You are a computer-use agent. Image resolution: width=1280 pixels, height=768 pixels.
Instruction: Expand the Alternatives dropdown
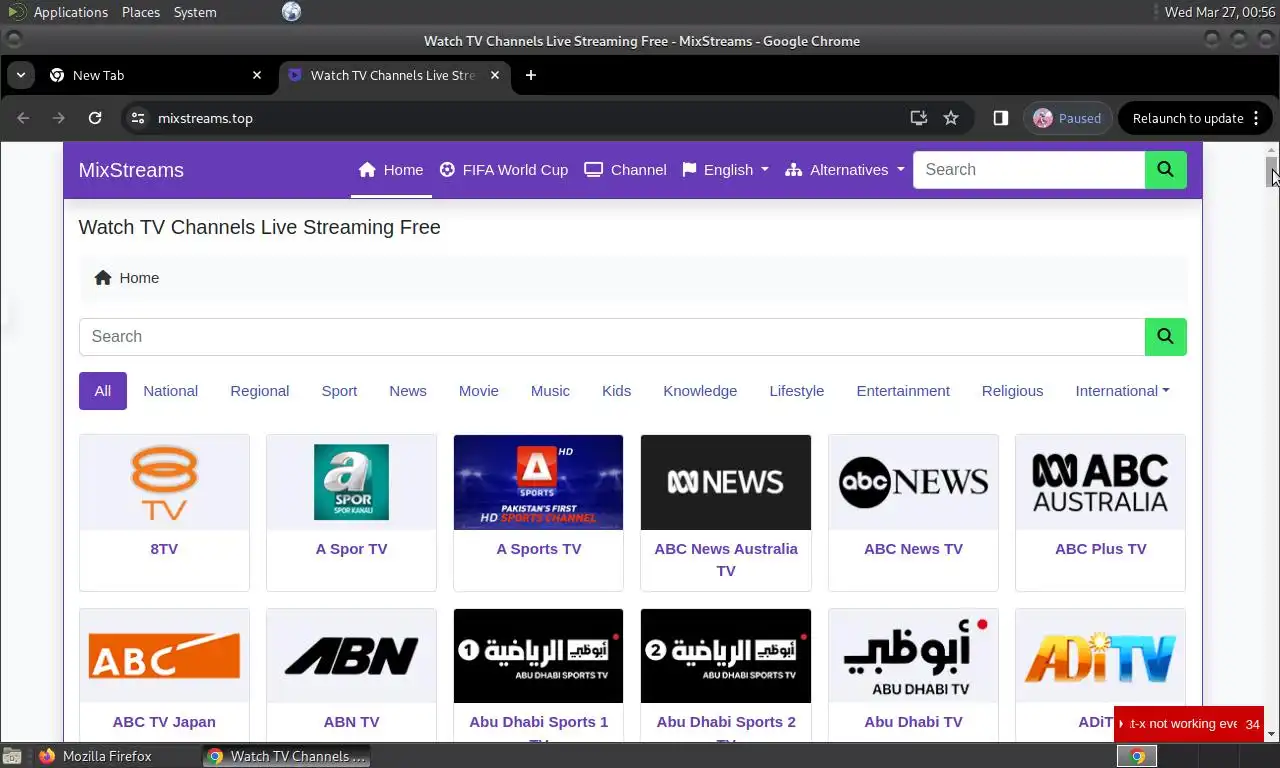(845, 170)
